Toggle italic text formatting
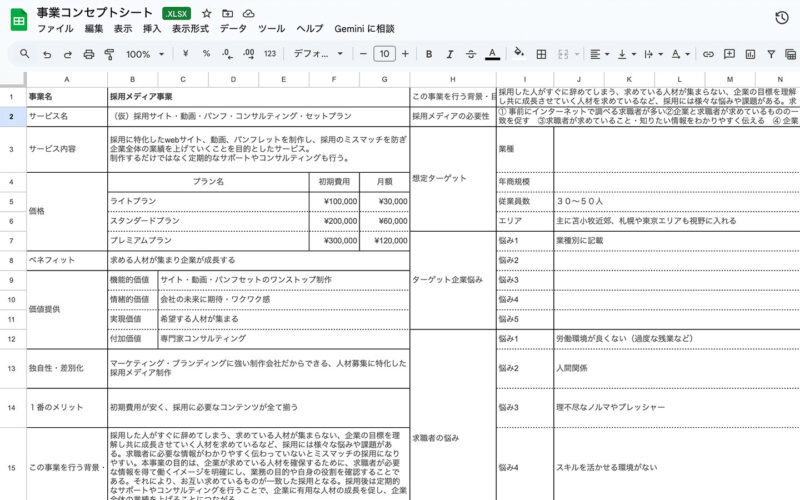This screenshot has height=500, width=800. coord(449,54)
